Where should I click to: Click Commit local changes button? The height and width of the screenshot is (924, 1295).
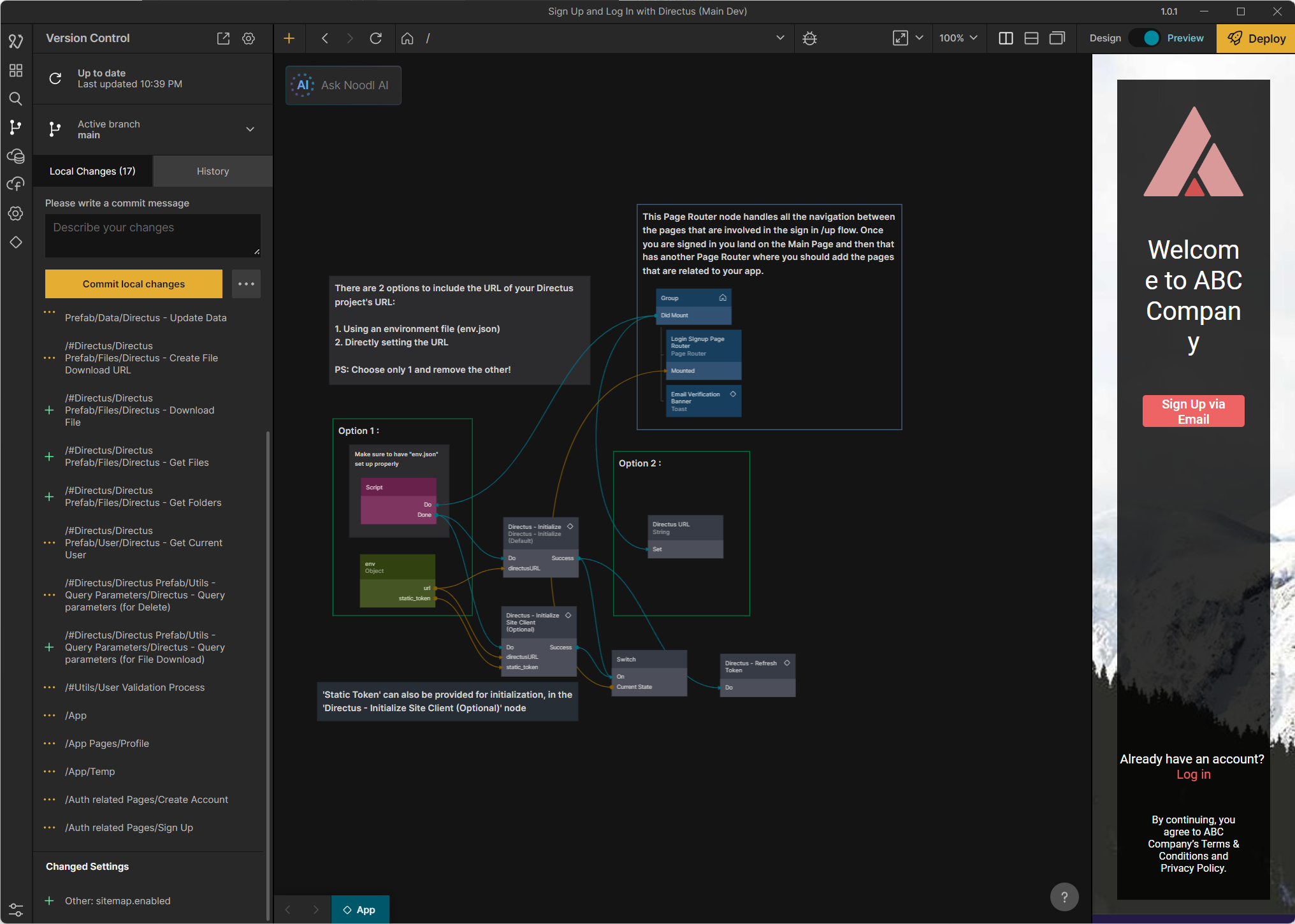coord(133,284)
